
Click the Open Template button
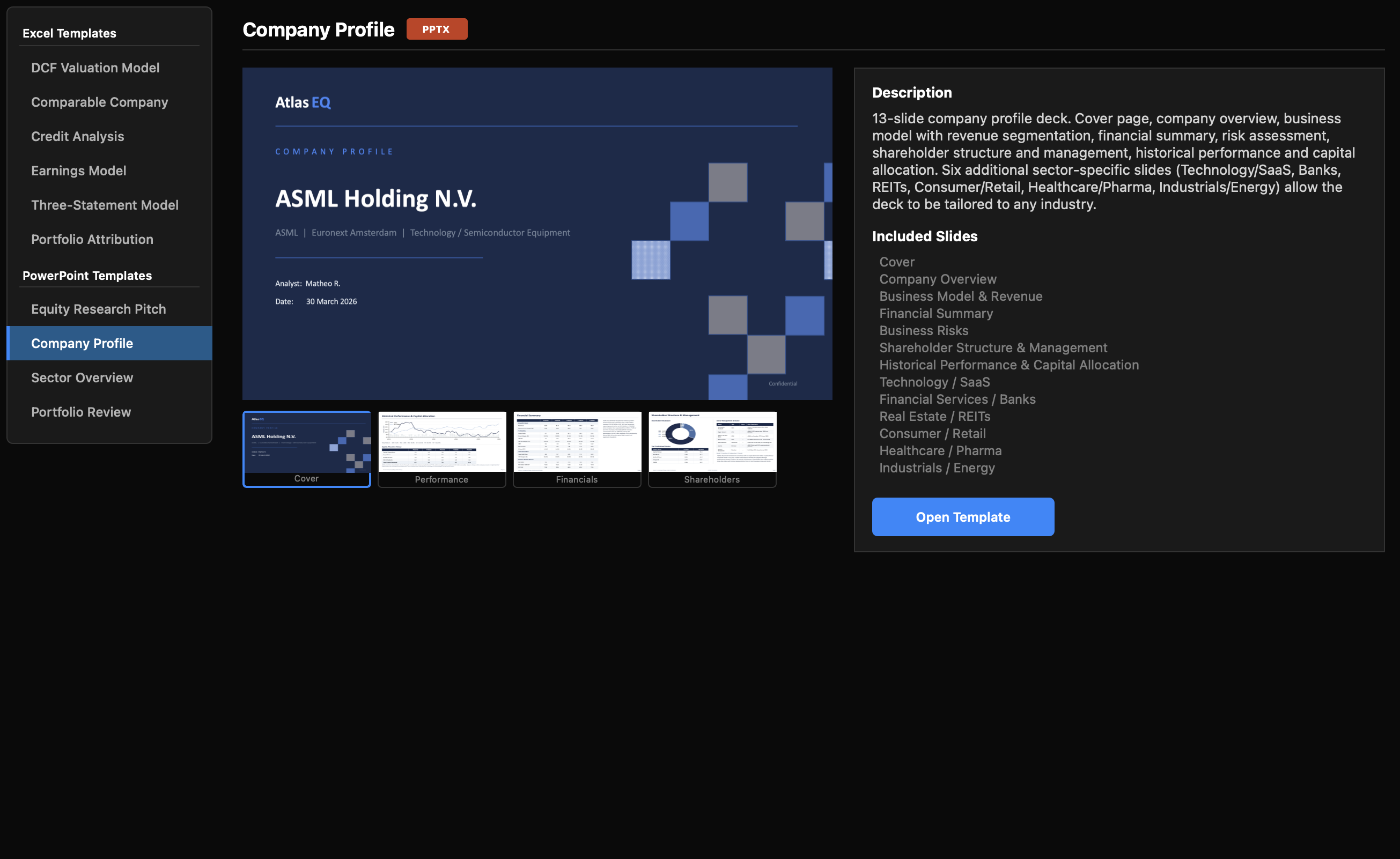coord(963,517)
